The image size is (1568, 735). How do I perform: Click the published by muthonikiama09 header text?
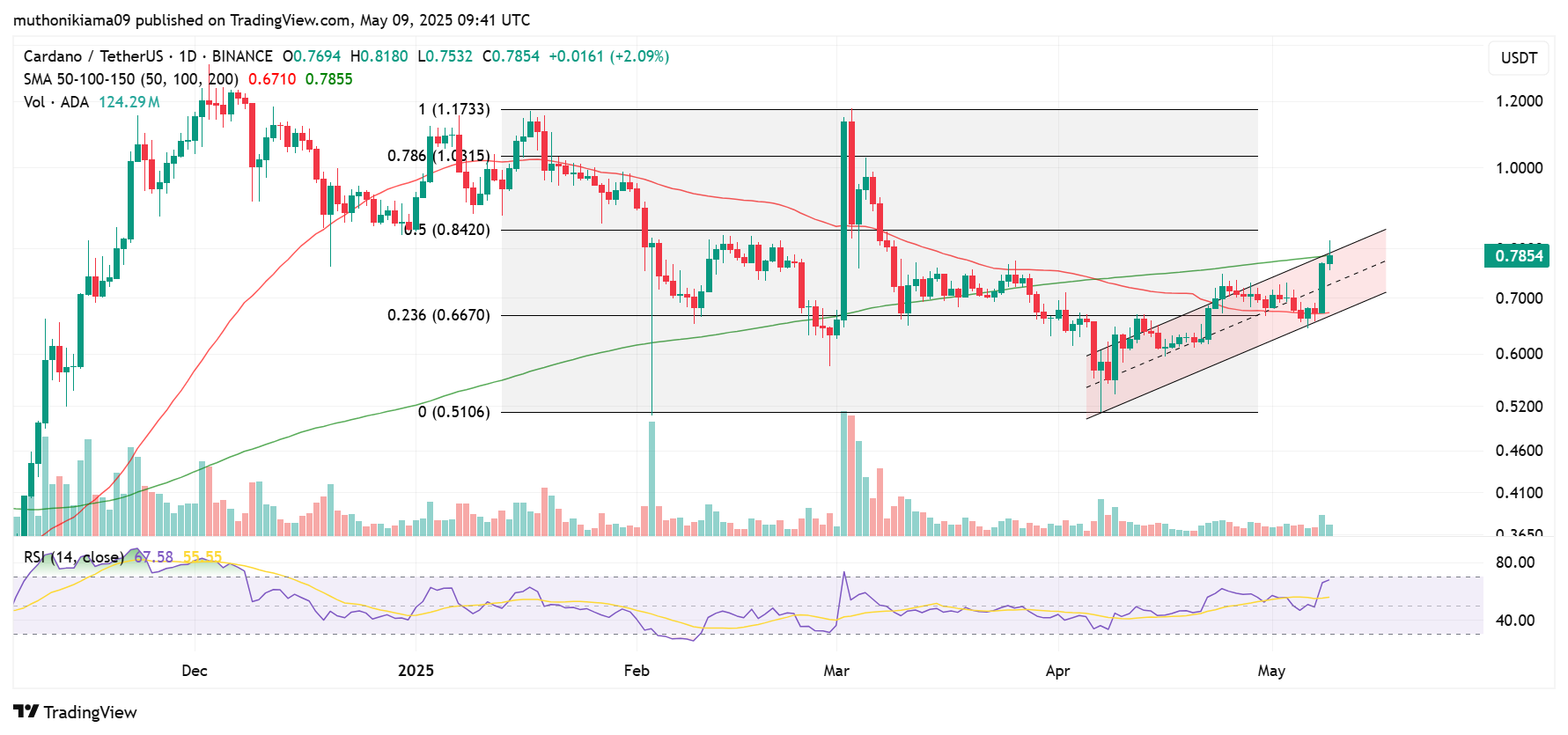coord(272,19)
